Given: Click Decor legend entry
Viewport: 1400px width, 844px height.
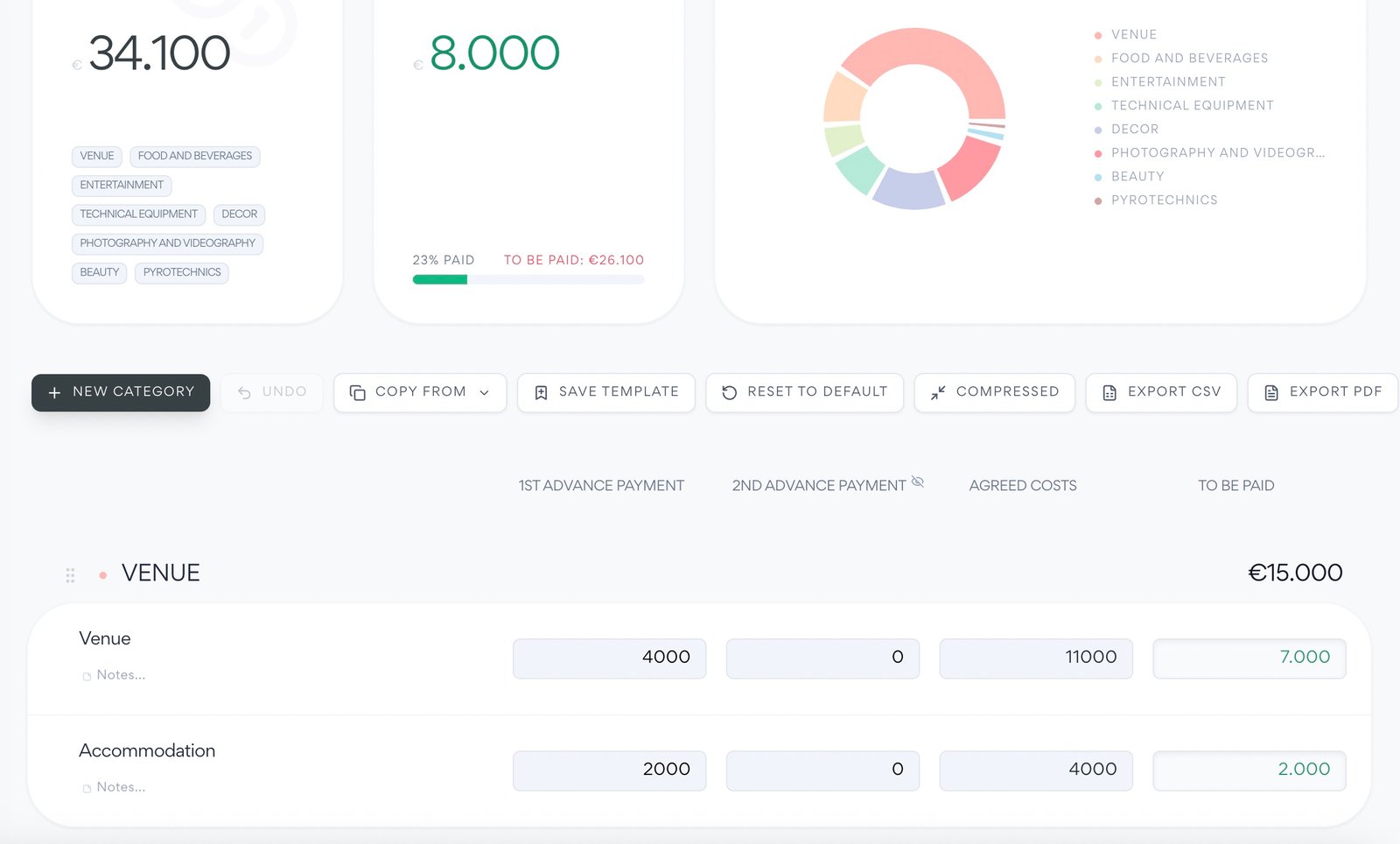Looking at the screenshot, I should coord(1127,129).
